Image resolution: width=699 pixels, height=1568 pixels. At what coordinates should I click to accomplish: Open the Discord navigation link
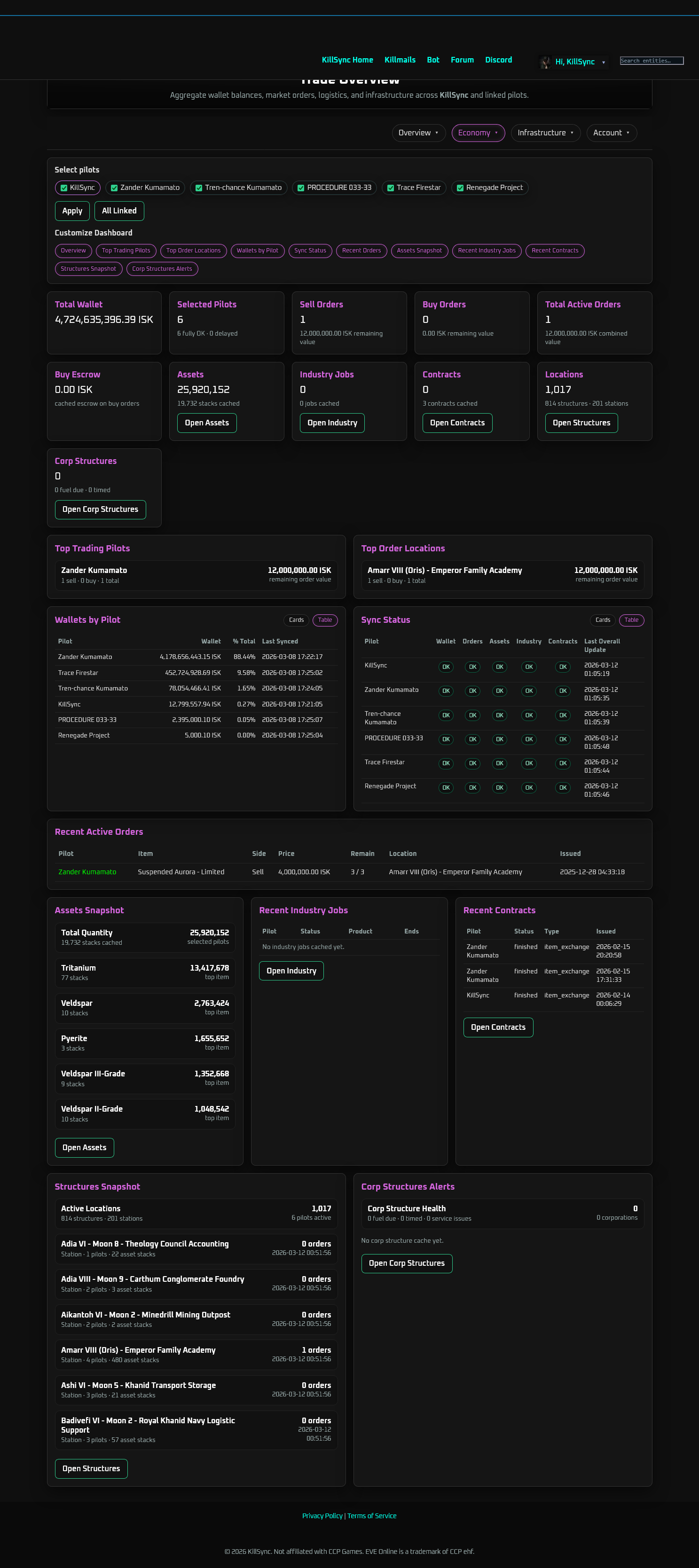click(x=498, y=60)
